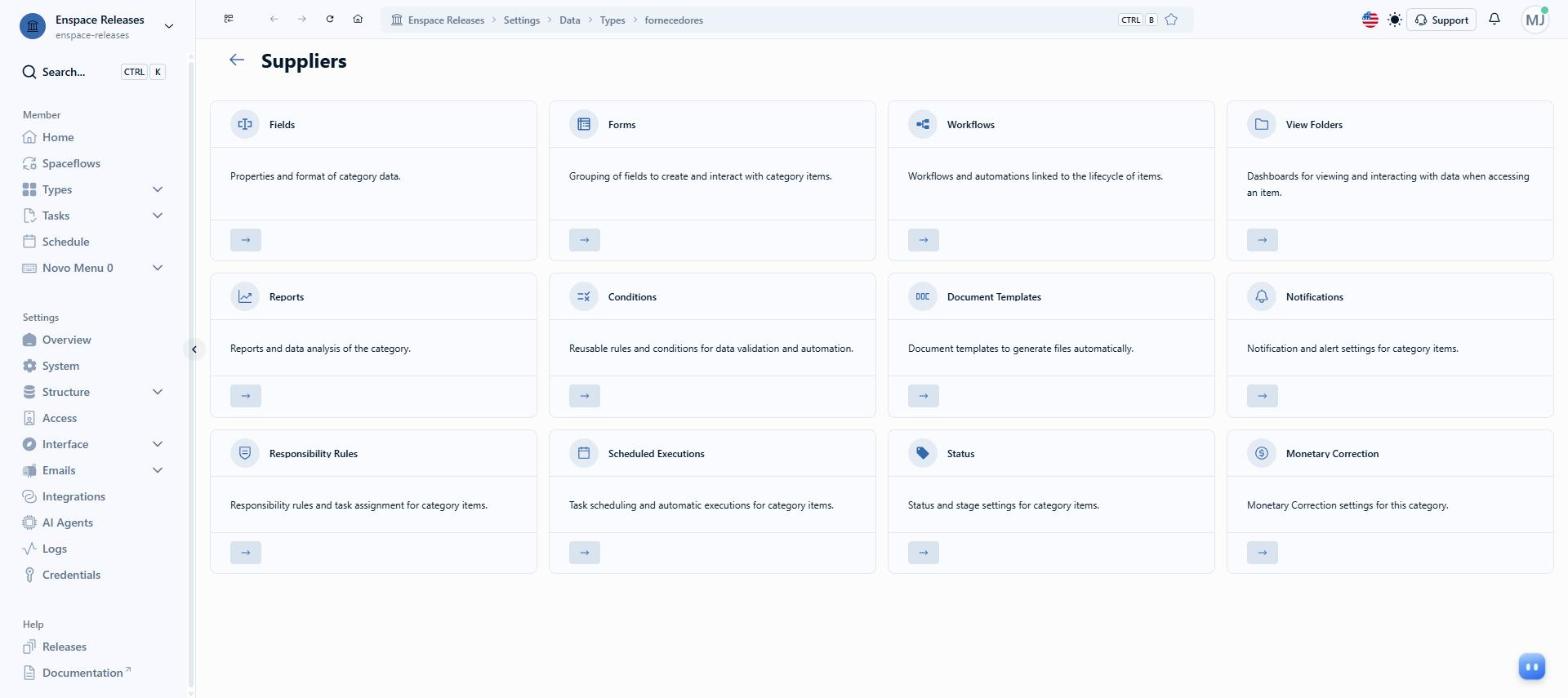This screenshot has height=698, width=1568.
Task: Return via back arrow beside Suppliers
Action: click(x=237, y=60)
